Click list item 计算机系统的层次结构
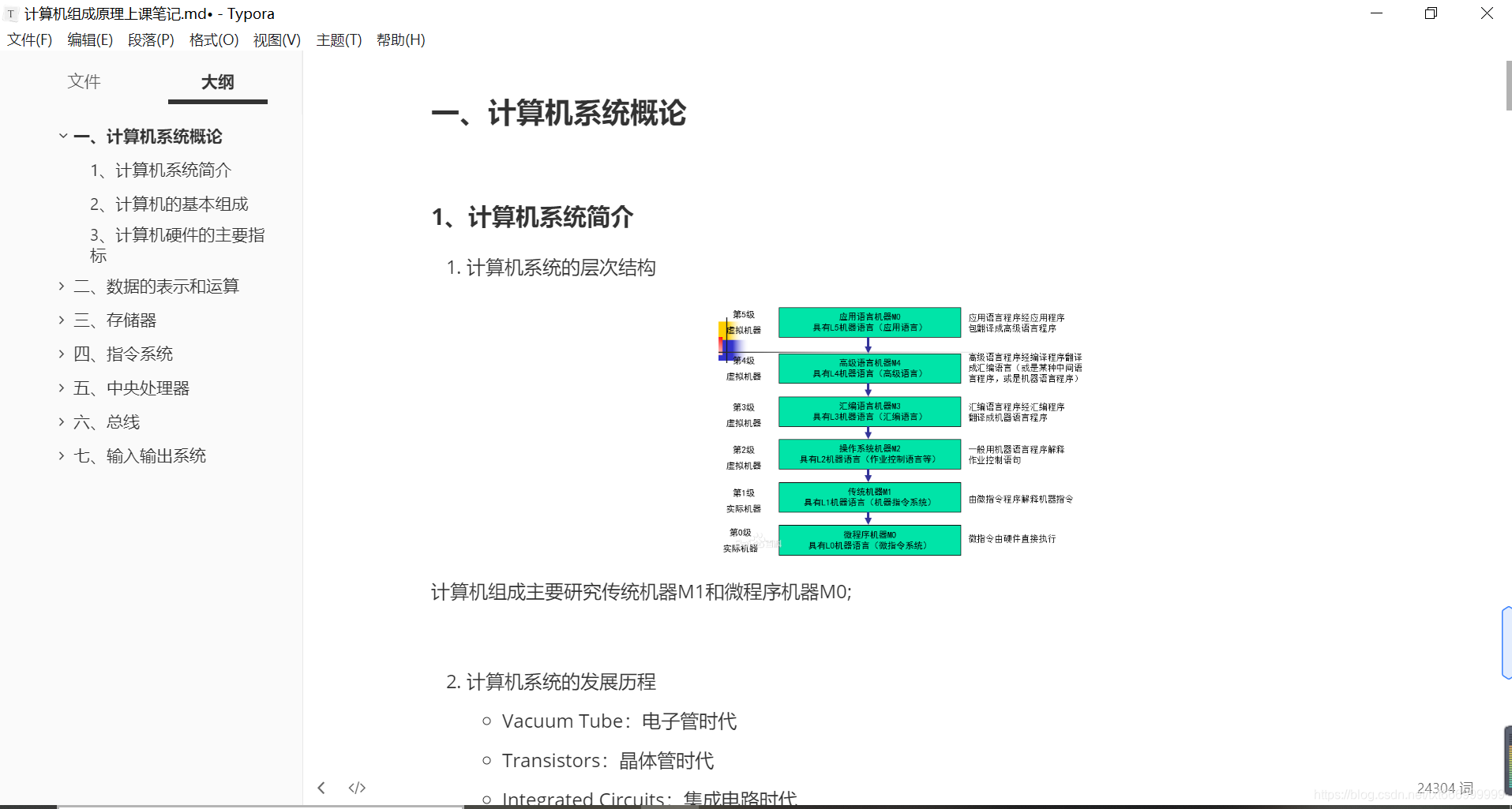Viewport: 1512px width, 809px height. click(x=561, y=268)
